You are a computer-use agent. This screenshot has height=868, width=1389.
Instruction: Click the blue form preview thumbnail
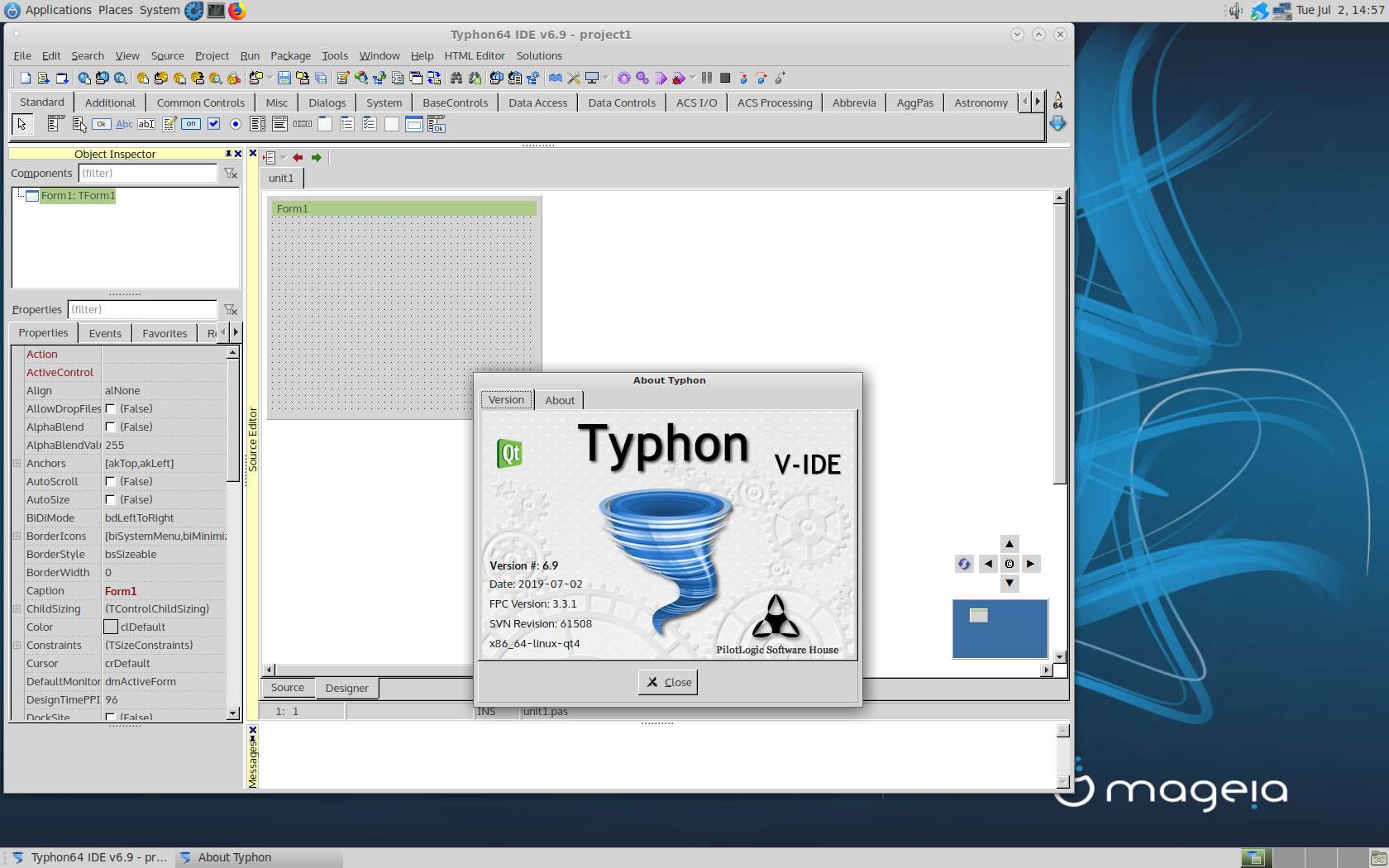pos(1000,629)
